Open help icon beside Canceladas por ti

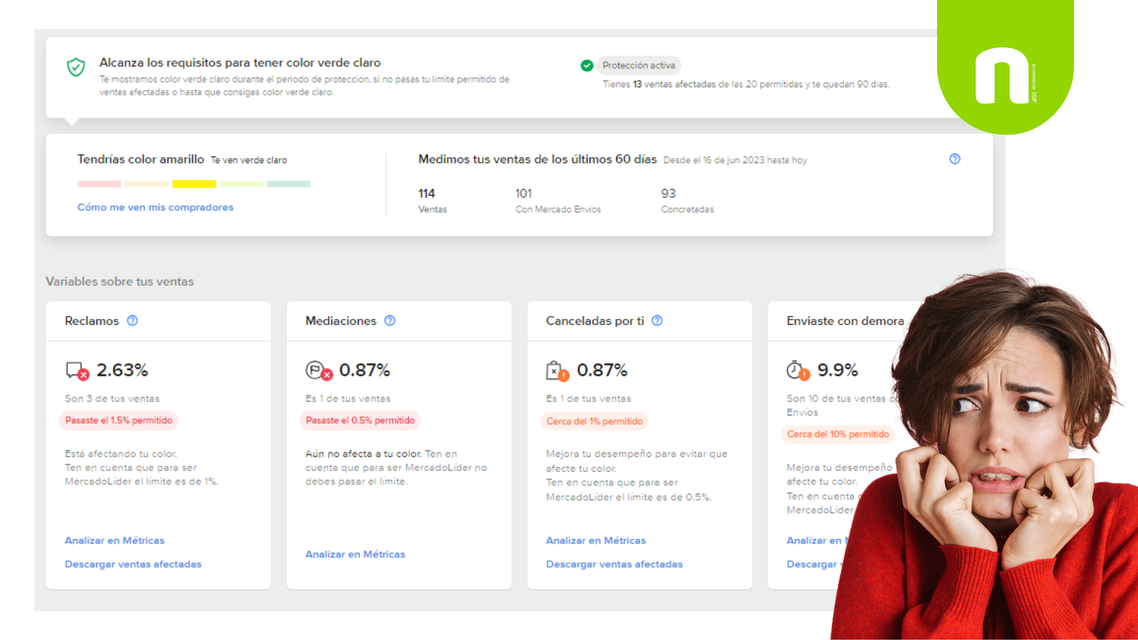[x=657, y=321]
